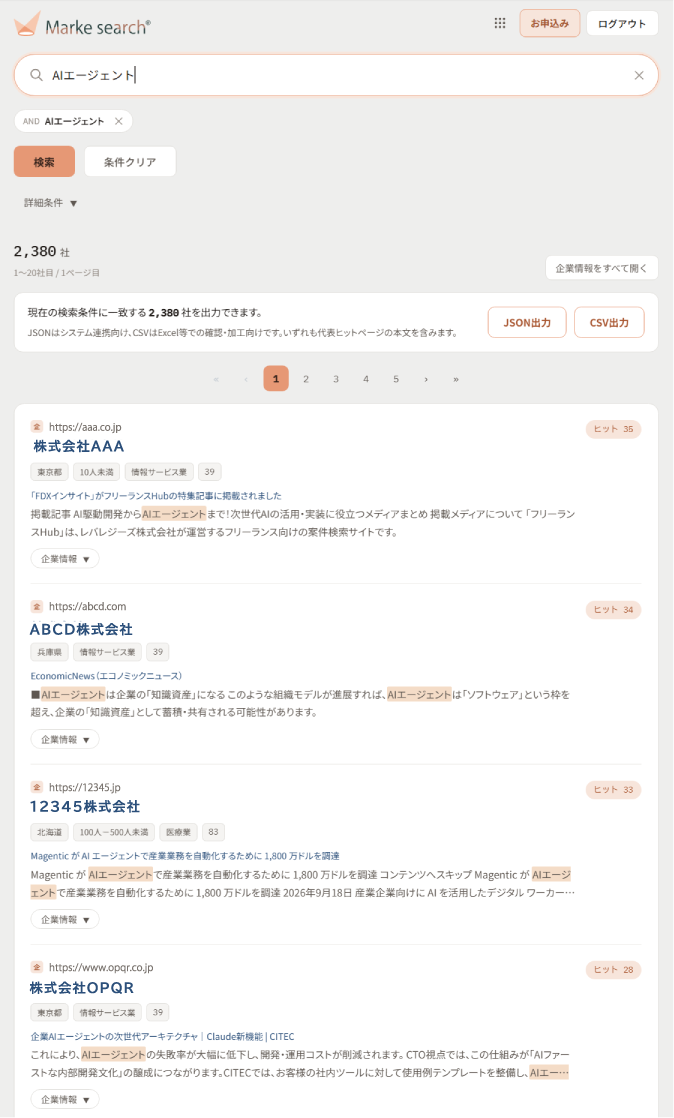Click the https://12345.jp URL
The image size is (674, 1118).
click(84, 787)
